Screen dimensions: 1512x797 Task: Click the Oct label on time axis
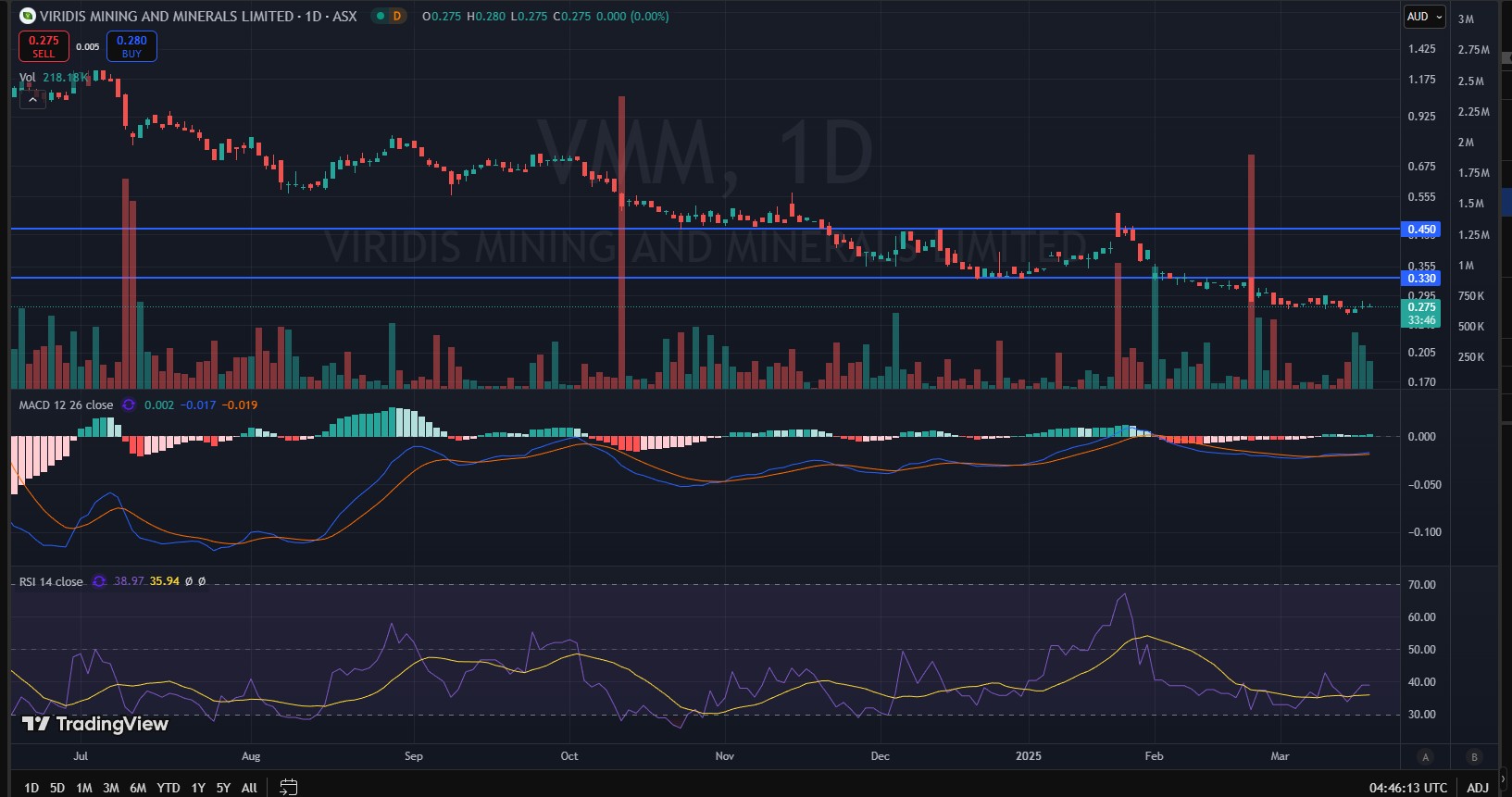click(569, 756)
